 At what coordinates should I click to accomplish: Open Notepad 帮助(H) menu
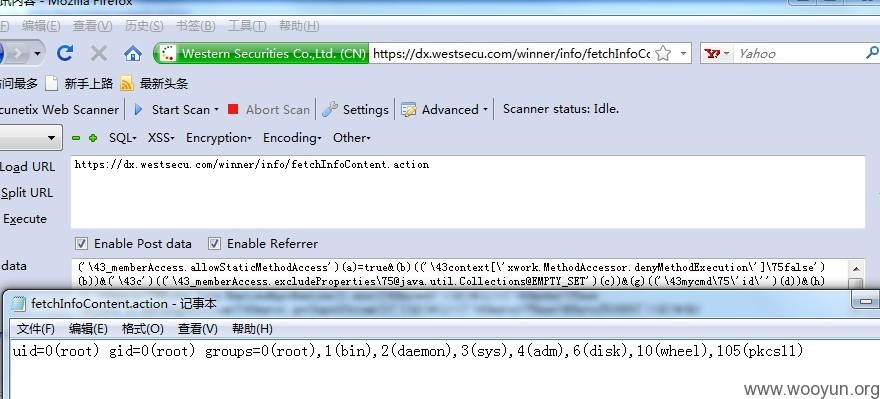click(252, 329)
